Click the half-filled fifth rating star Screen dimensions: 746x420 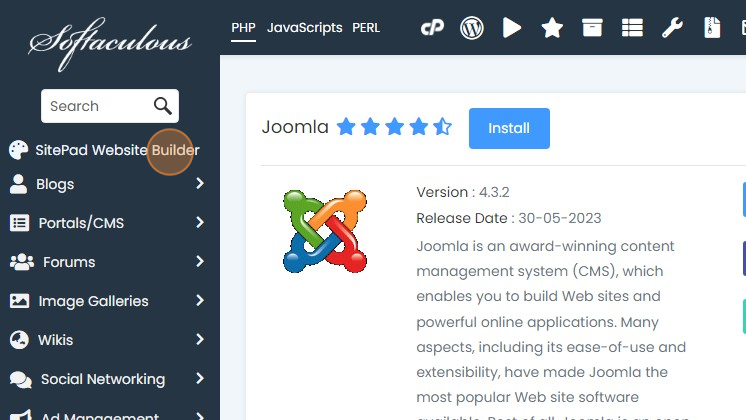click(442, 127)
